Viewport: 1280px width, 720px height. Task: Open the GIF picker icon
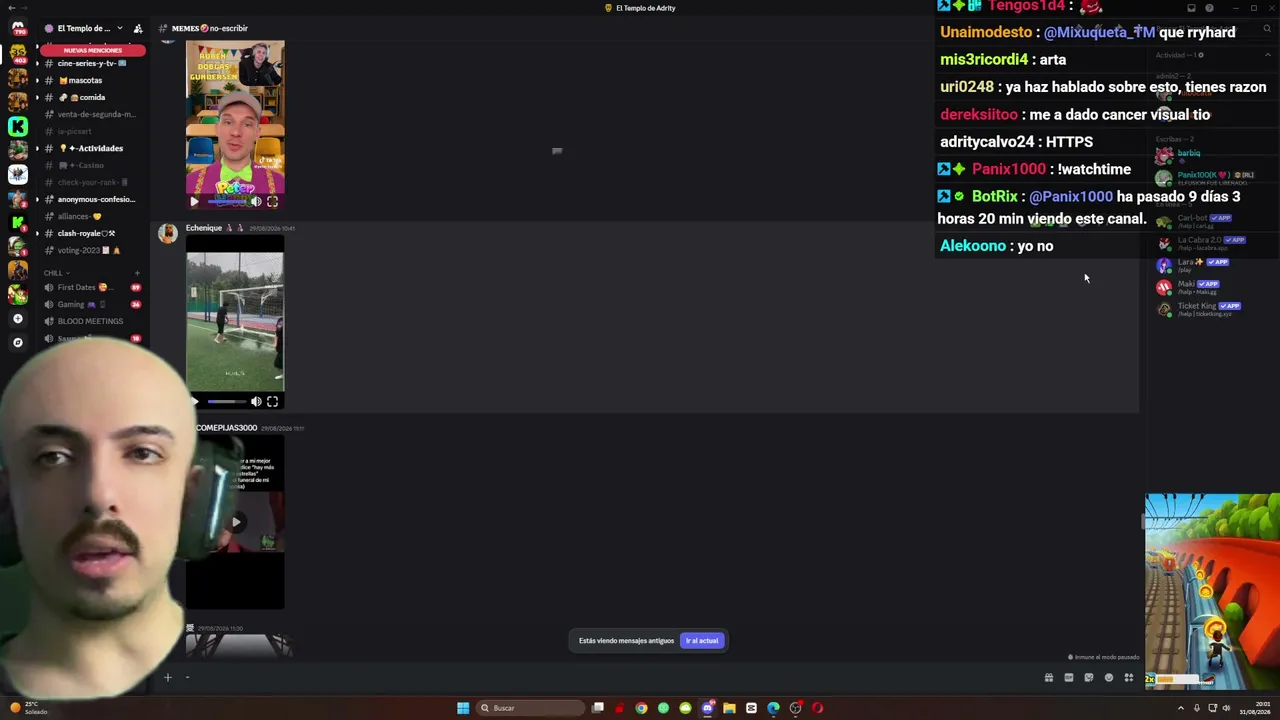1068,678
